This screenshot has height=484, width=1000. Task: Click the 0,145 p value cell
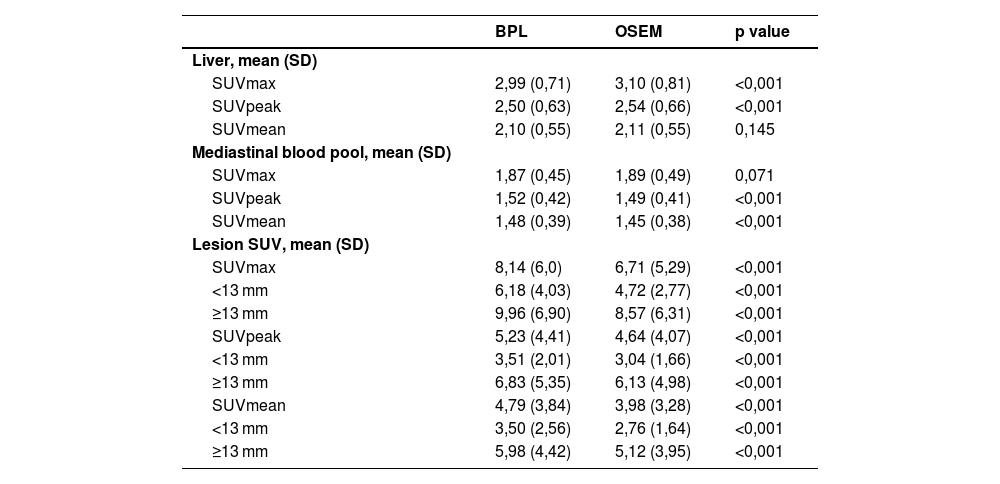pyautogui.click(x=754, y=130)
